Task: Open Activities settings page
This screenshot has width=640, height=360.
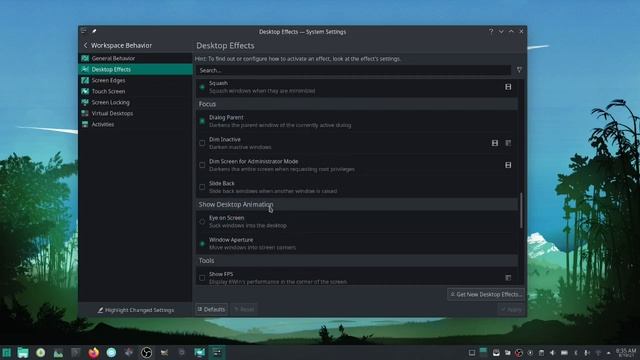Action: (135, 124)
